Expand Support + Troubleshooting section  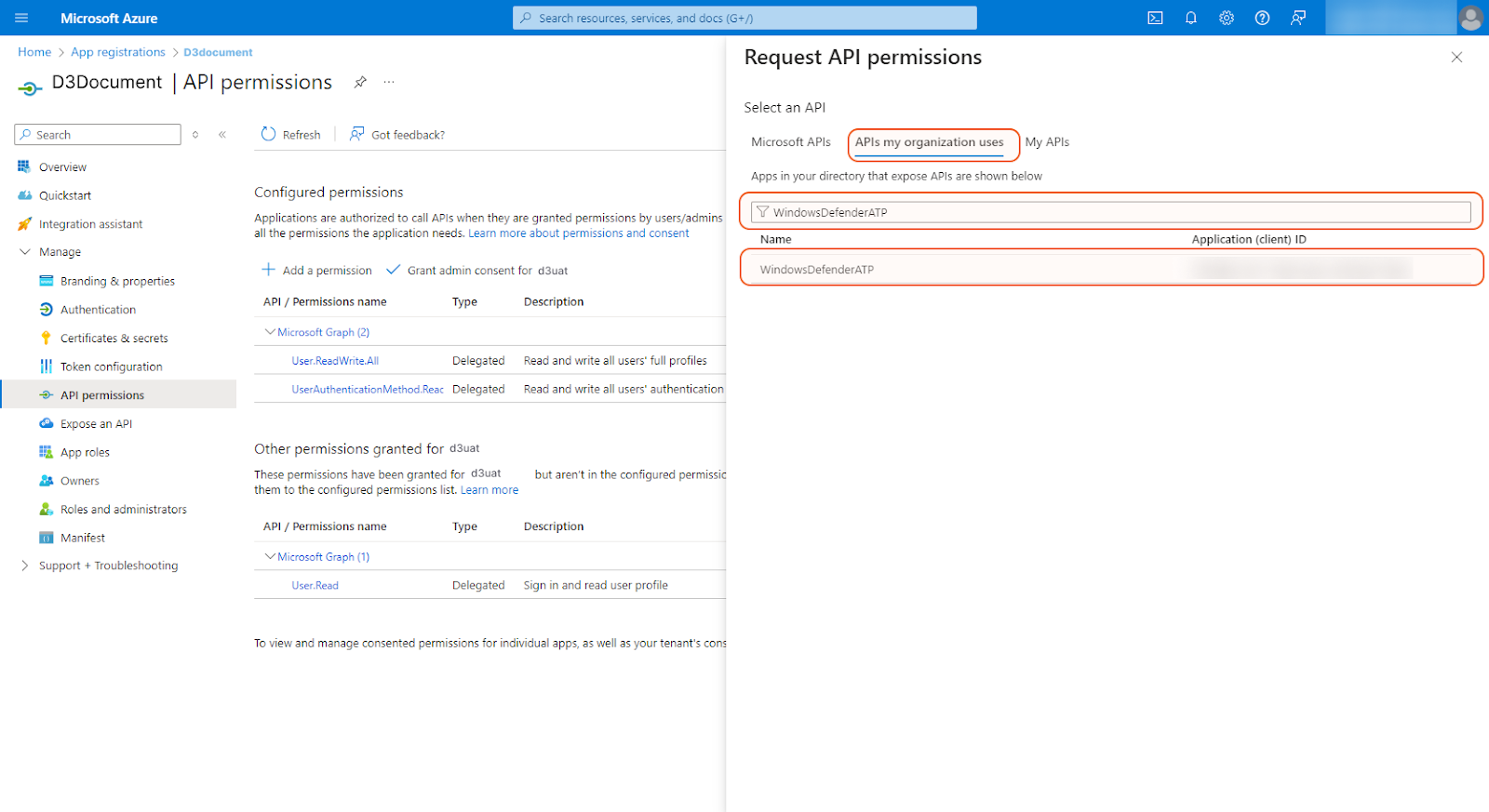click(x=25, y=566)
